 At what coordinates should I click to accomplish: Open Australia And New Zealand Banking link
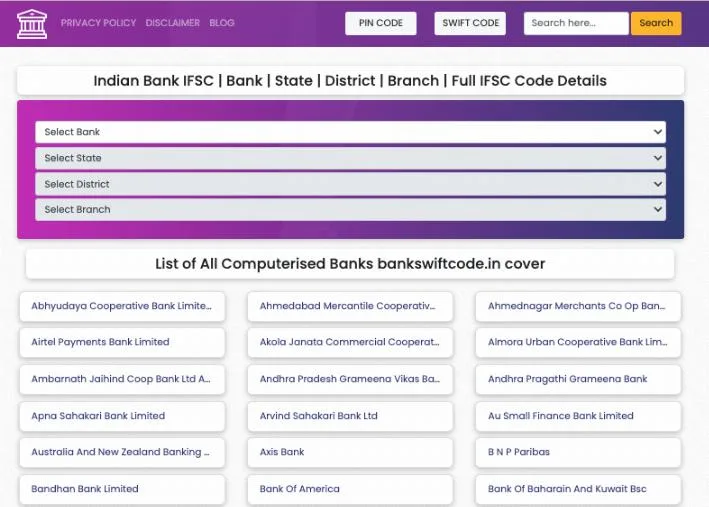(x=122, y=452)
